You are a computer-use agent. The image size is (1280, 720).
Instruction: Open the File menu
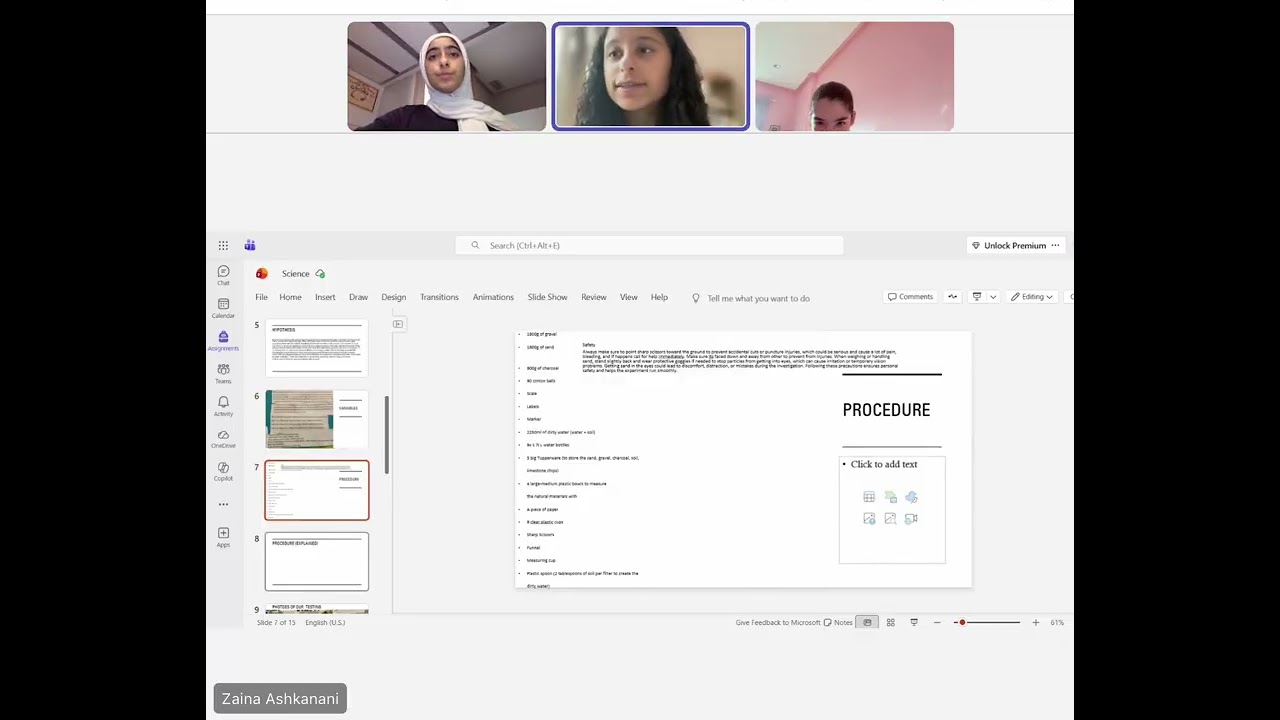261,297
